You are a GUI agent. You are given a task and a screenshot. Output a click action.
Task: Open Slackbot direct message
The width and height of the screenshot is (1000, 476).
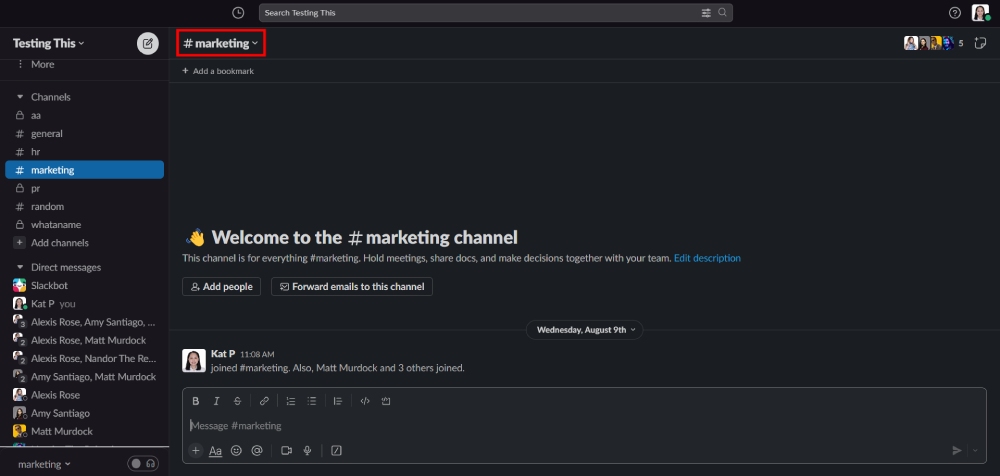click(84, 286)
